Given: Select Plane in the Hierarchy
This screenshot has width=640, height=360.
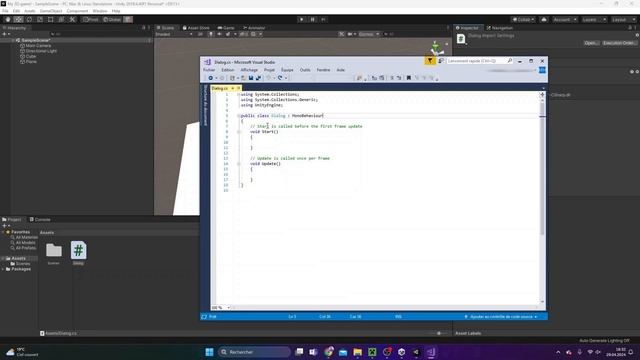Looking at the screenshot, I should [31, 62].
